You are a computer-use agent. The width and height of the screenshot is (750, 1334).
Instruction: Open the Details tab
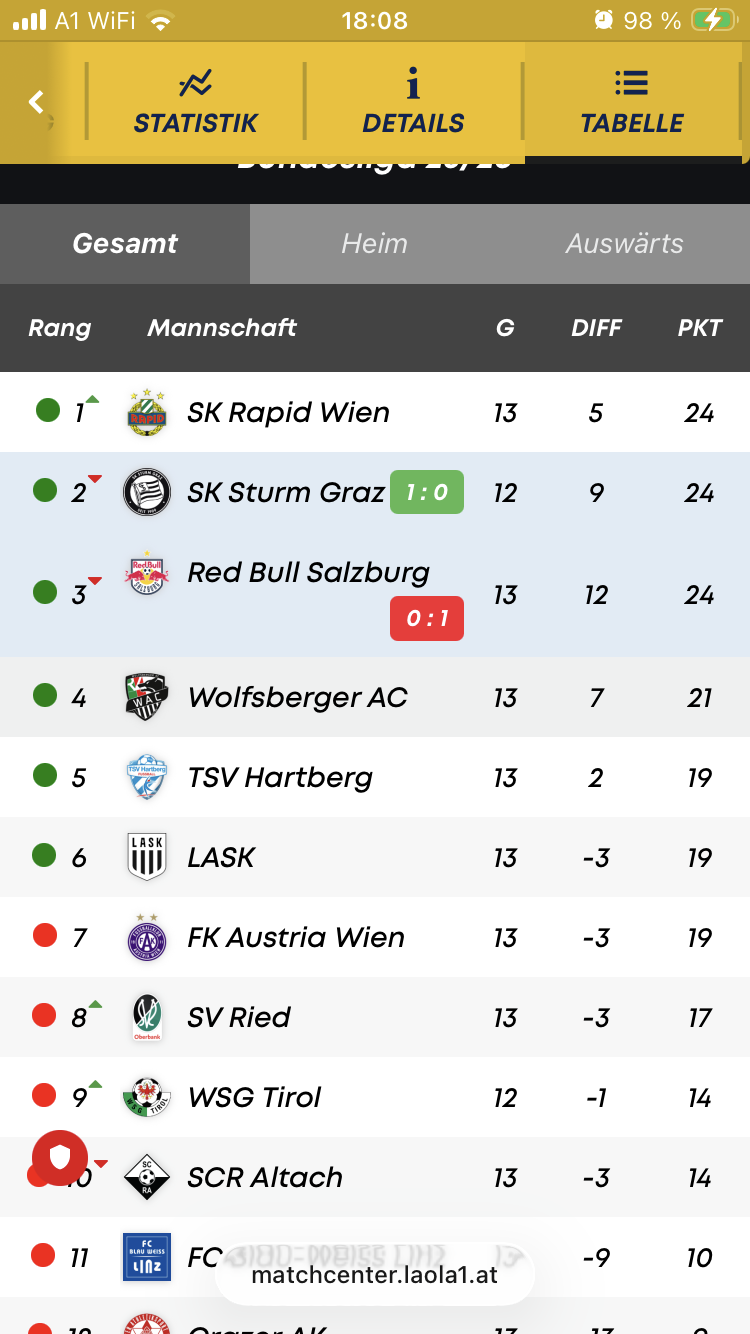tap(413, 102)
